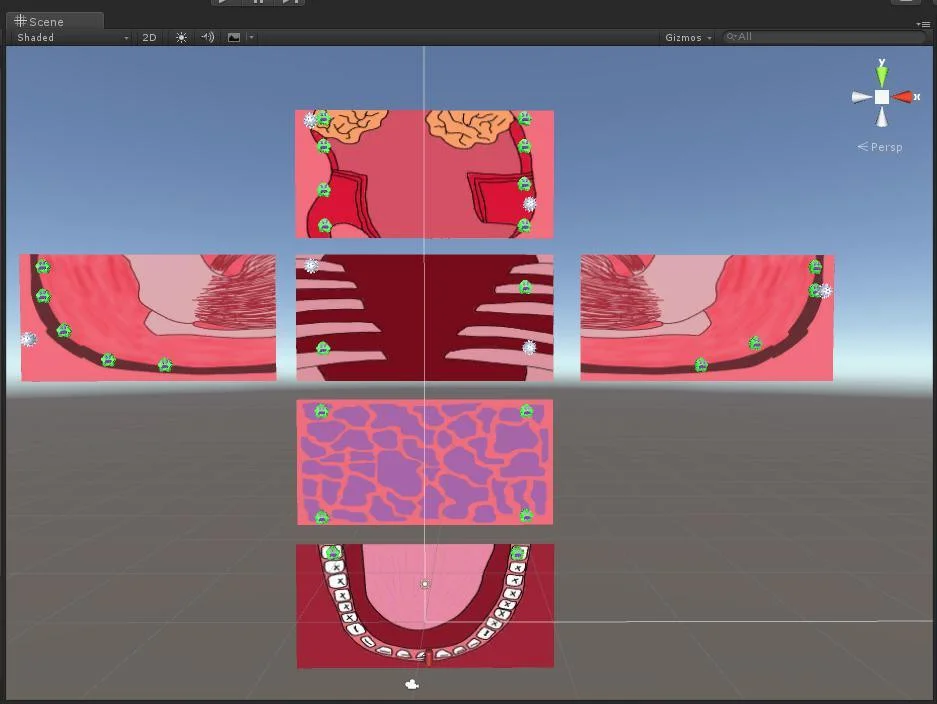
Task: Click the white cone left of the gizmo cube
Action: click(861, 97)
